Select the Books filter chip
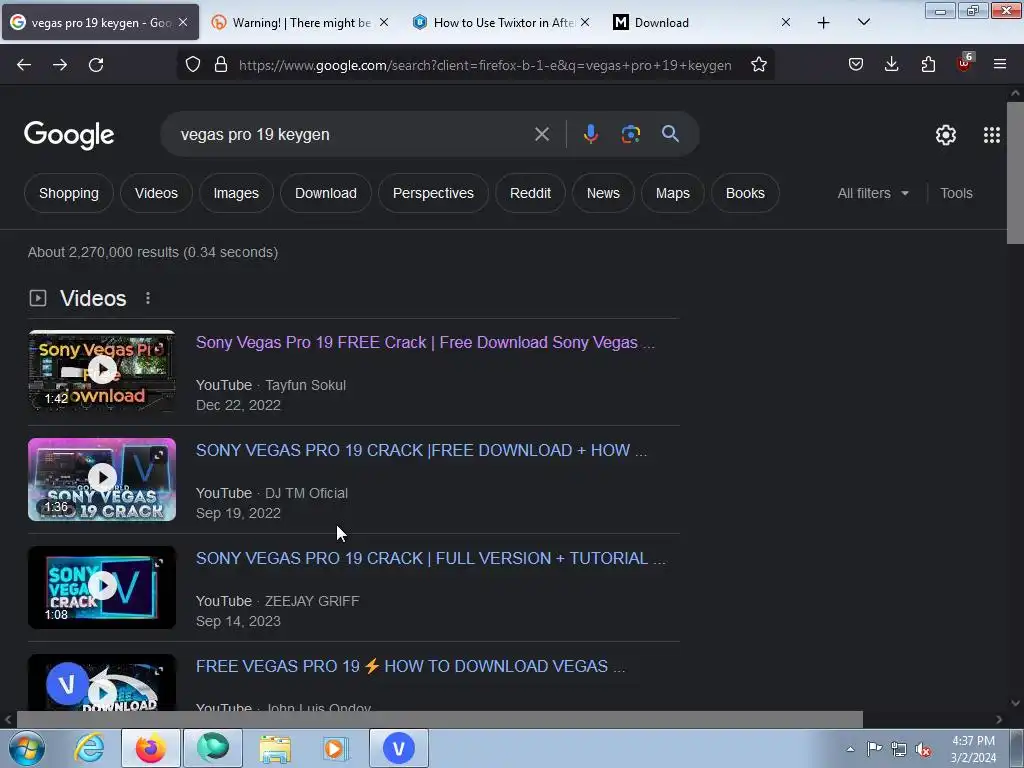1024x768 pixels. [745, 193]
